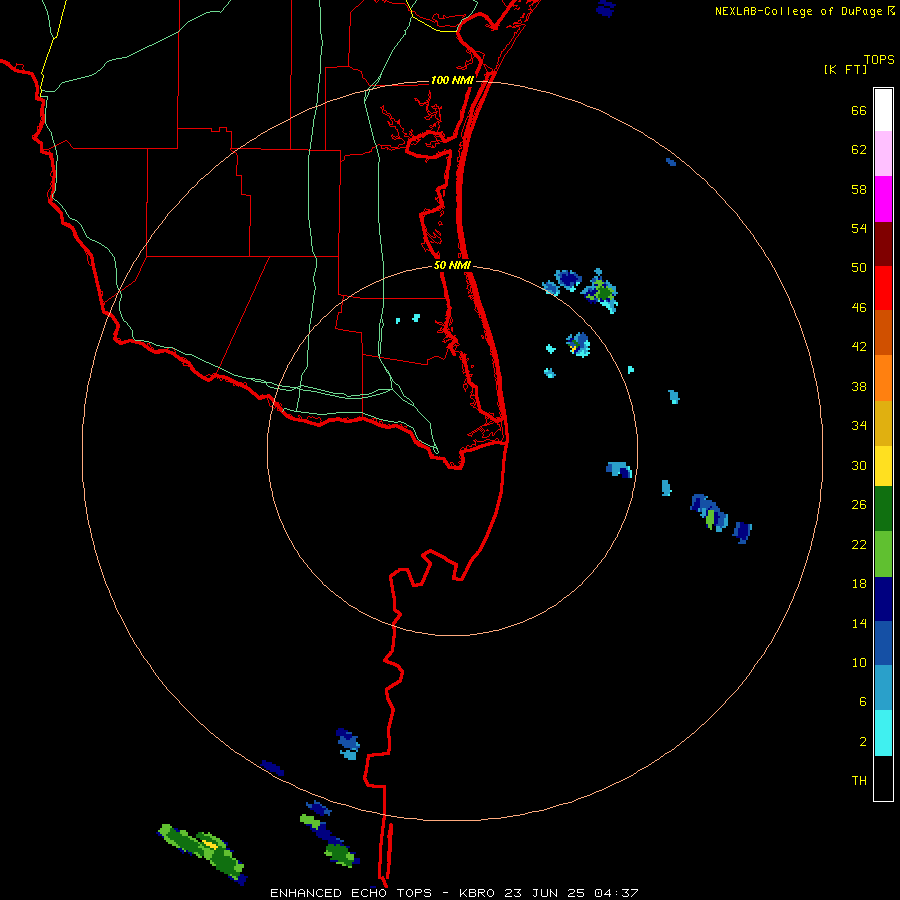900x900 pixels.
Task: Click the TH threshold label
Action: (859, 781)
